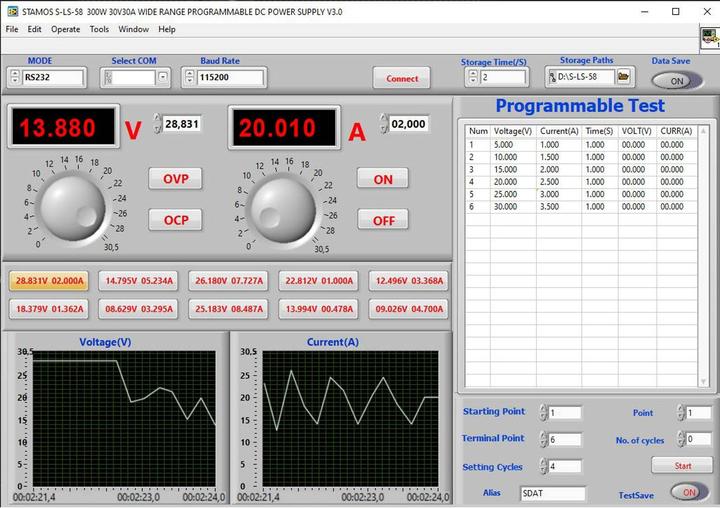The image size is (720, 508).
Task: Click the Starting Point stepper arrows
Action: coord(543,412)
